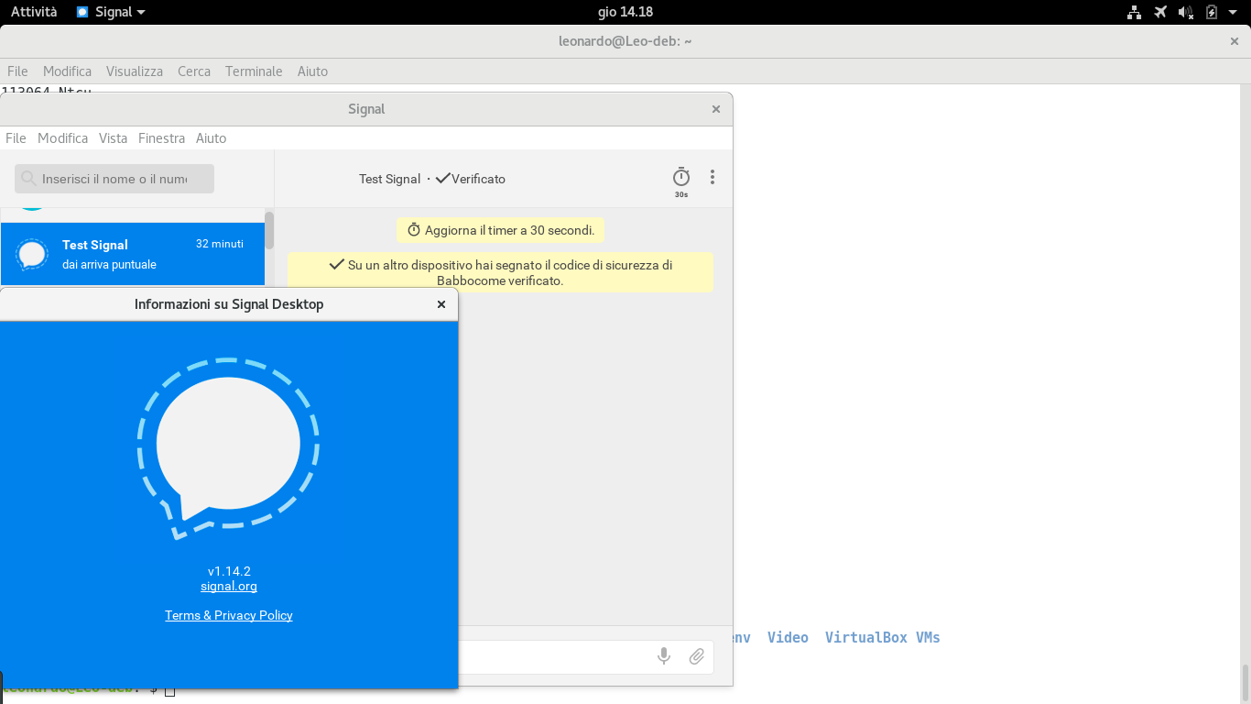Open Terms & Privacy Policy

228,615
